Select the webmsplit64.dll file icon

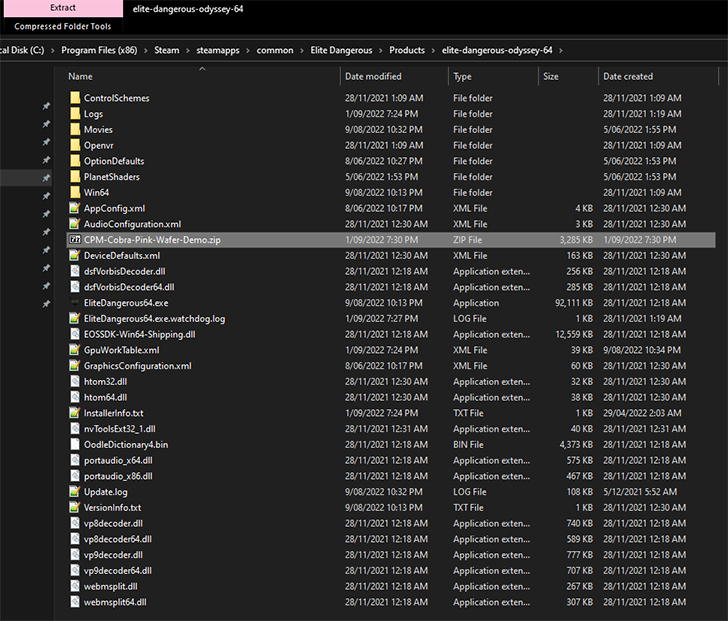tap(75, 602)
